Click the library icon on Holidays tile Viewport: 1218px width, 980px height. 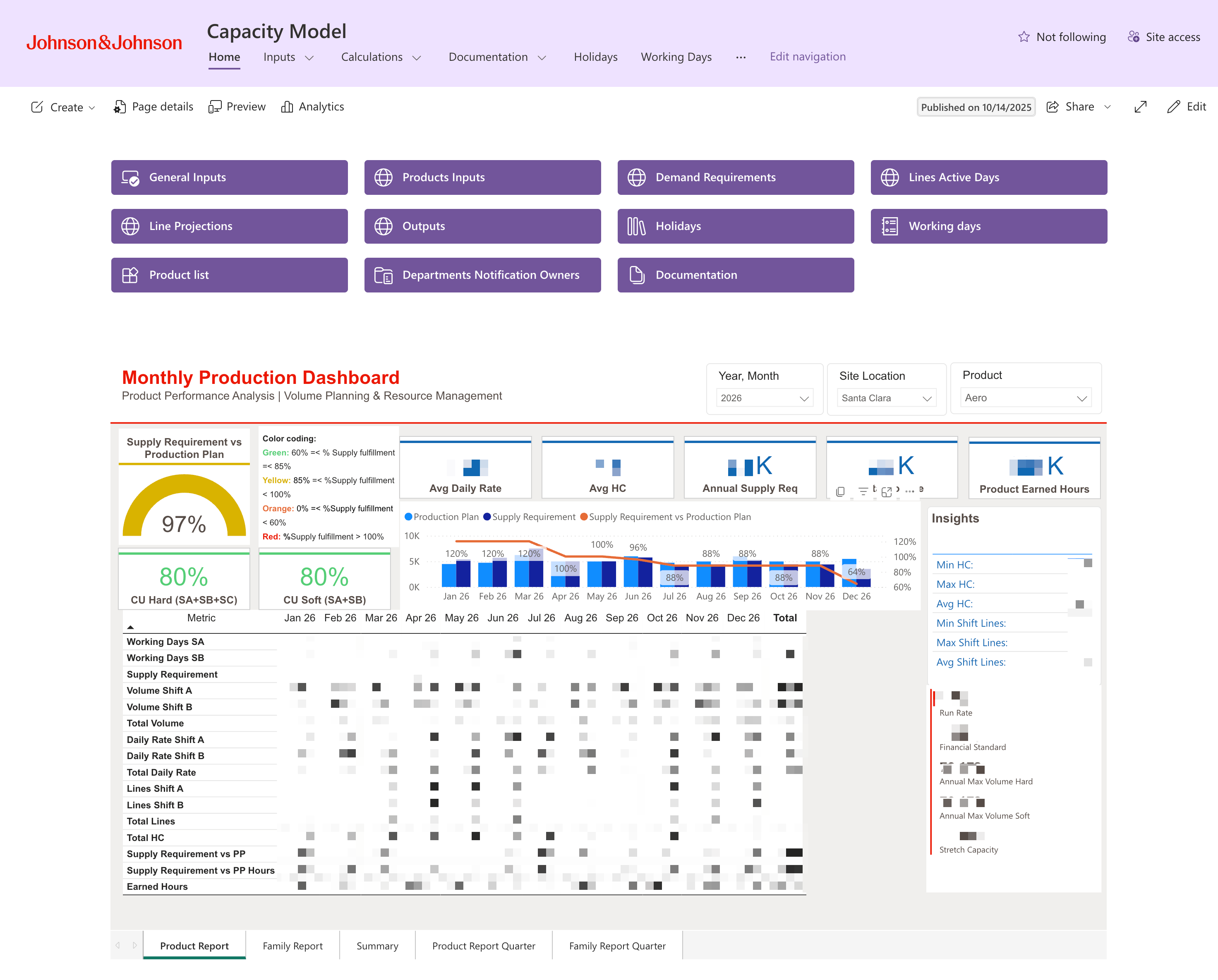(637, 227)
